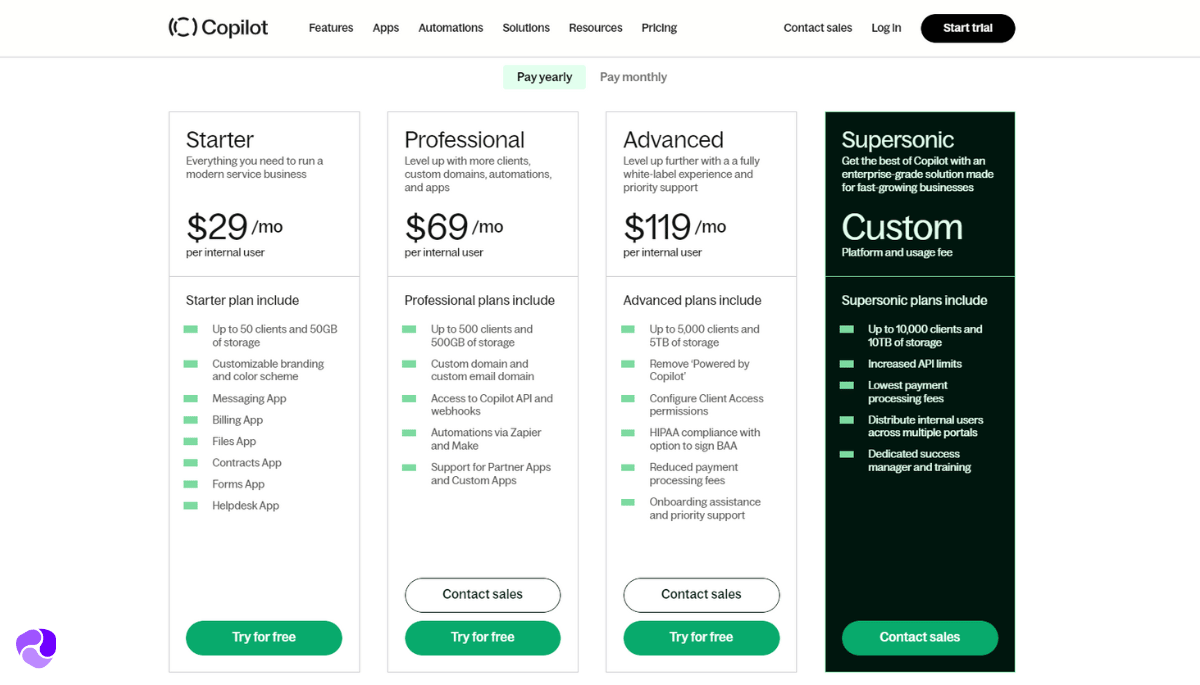Viewport: 1200px width, 685px height.
Task: Click 'Start trial' in the header
Action: coord(967,28)
